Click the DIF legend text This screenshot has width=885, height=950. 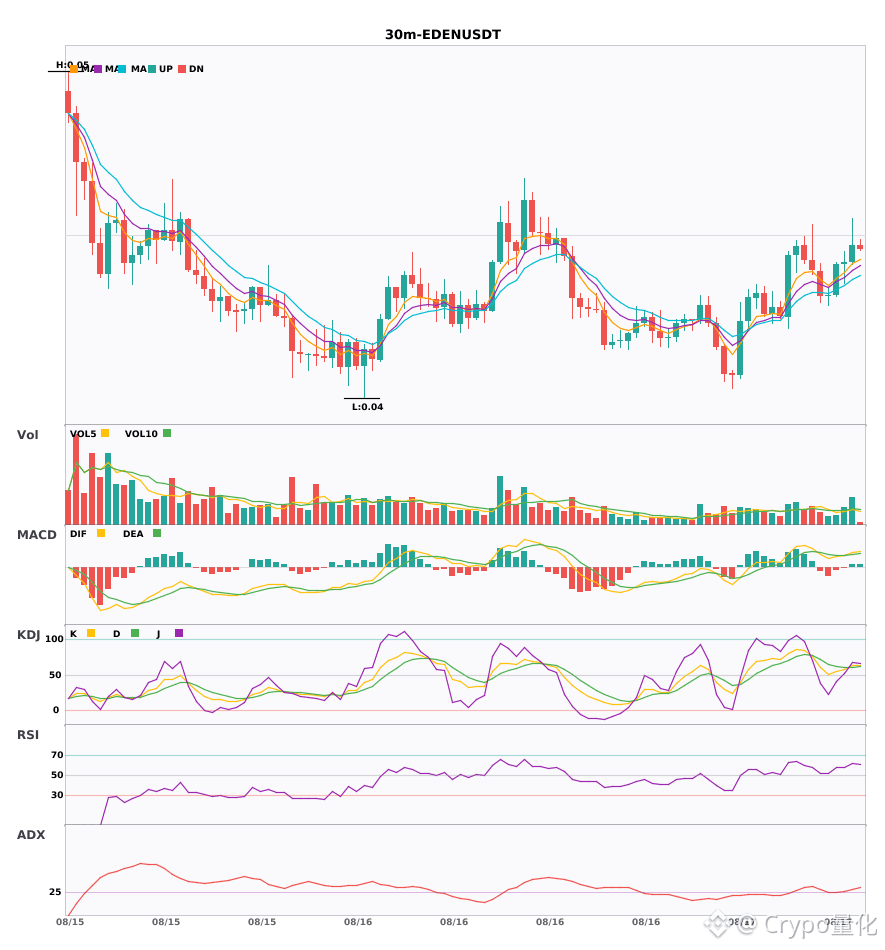(x=78, y=534)
